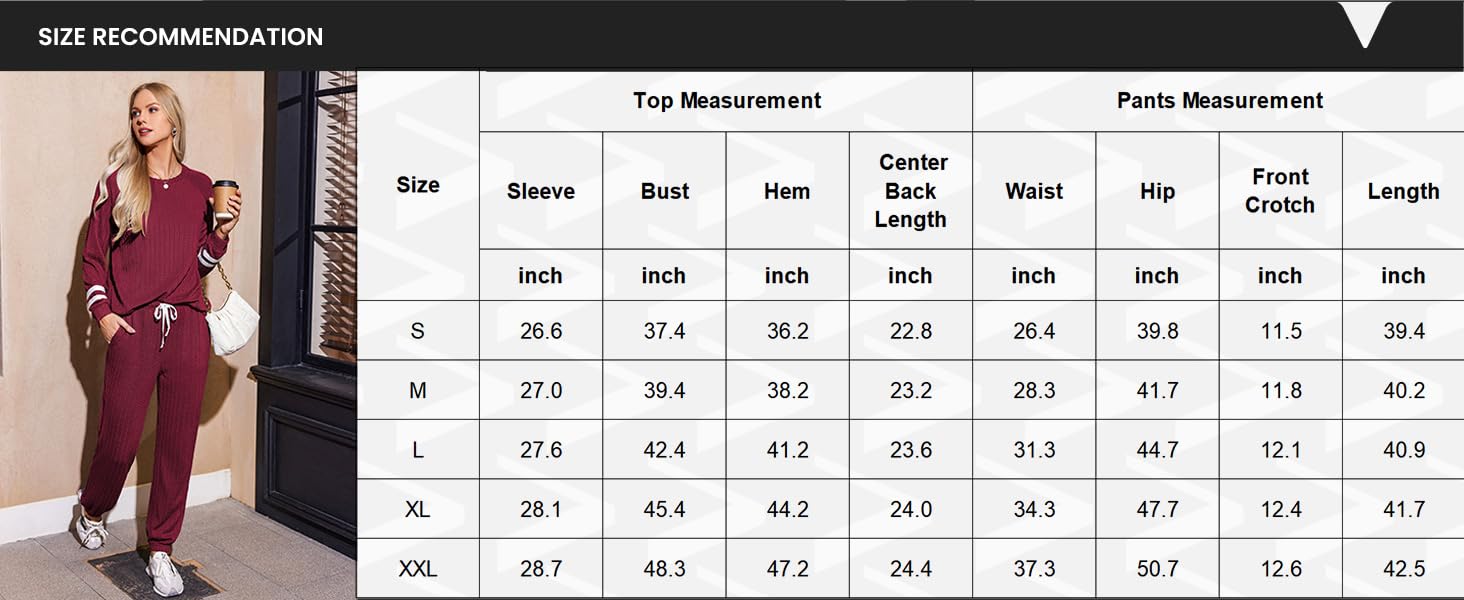Viewport: 1464px width, 600px height.
Task: Select the XXL size row label
Action: 418,569
